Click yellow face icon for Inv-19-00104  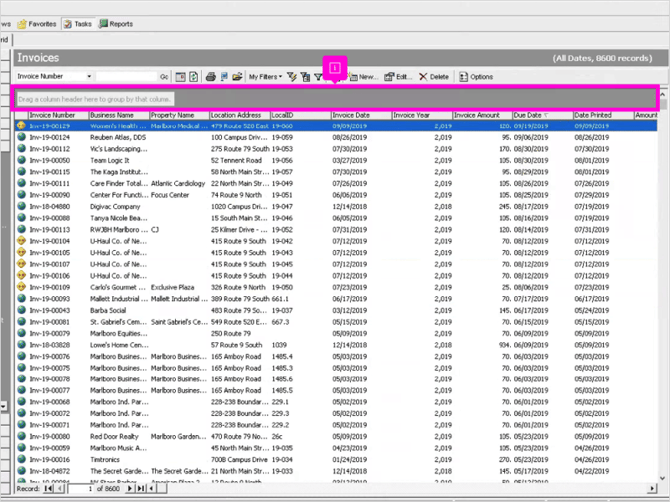pyautogui.click(x=21, y=241)
